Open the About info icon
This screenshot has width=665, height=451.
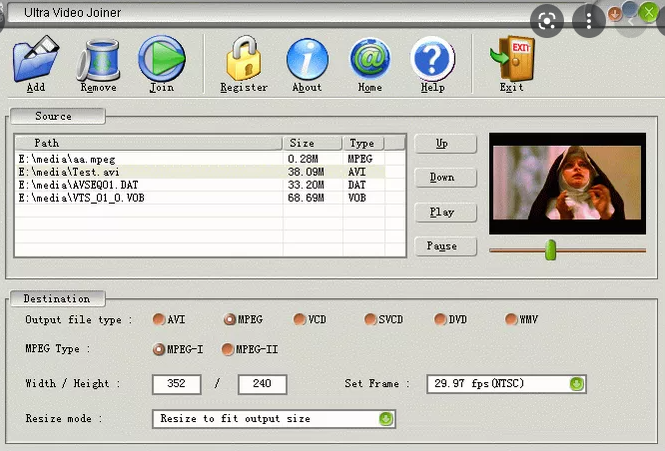307,59
